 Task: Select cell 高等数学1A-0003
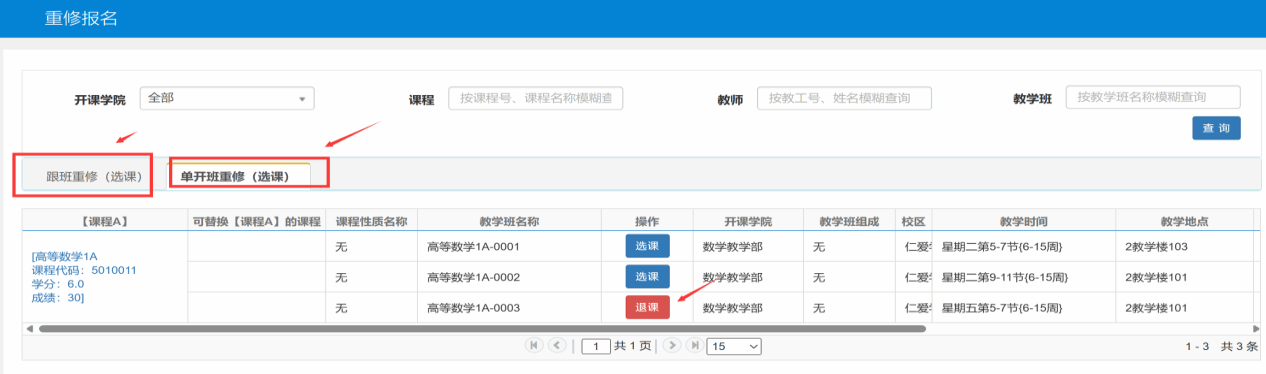509,307
